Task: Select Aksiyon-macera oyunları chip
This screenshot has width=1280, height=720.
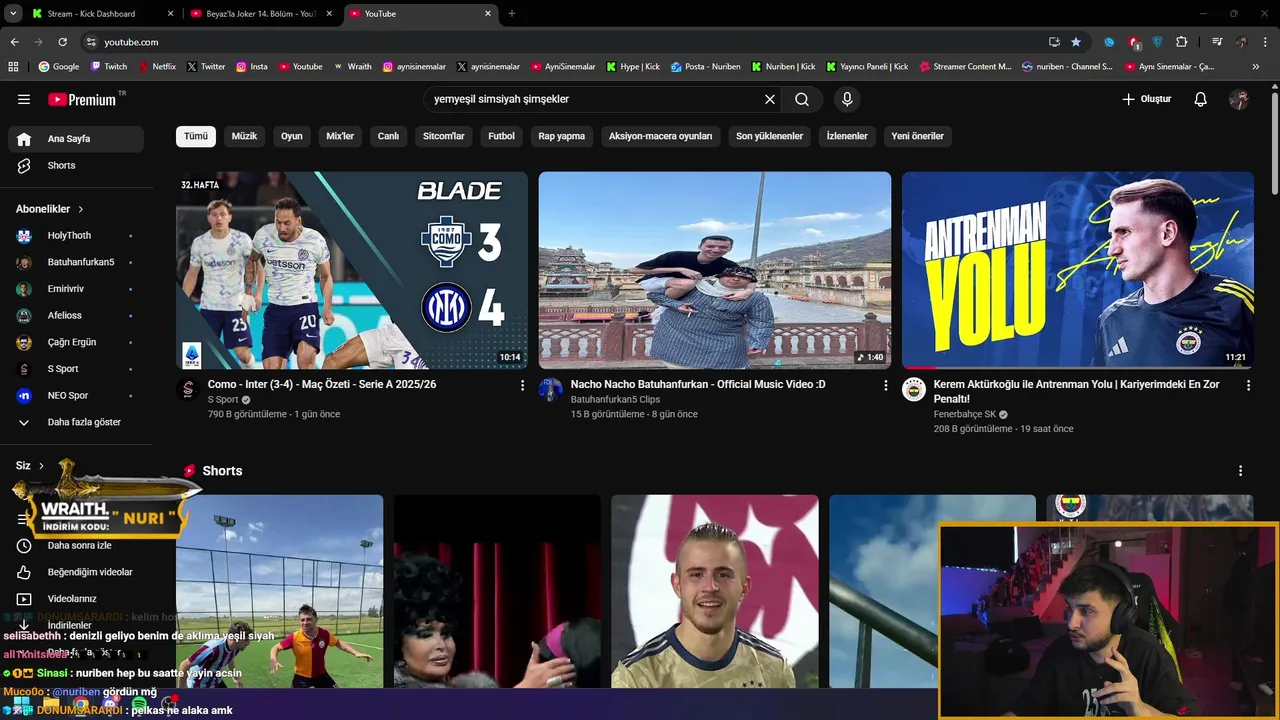Action: click(661, 136)
